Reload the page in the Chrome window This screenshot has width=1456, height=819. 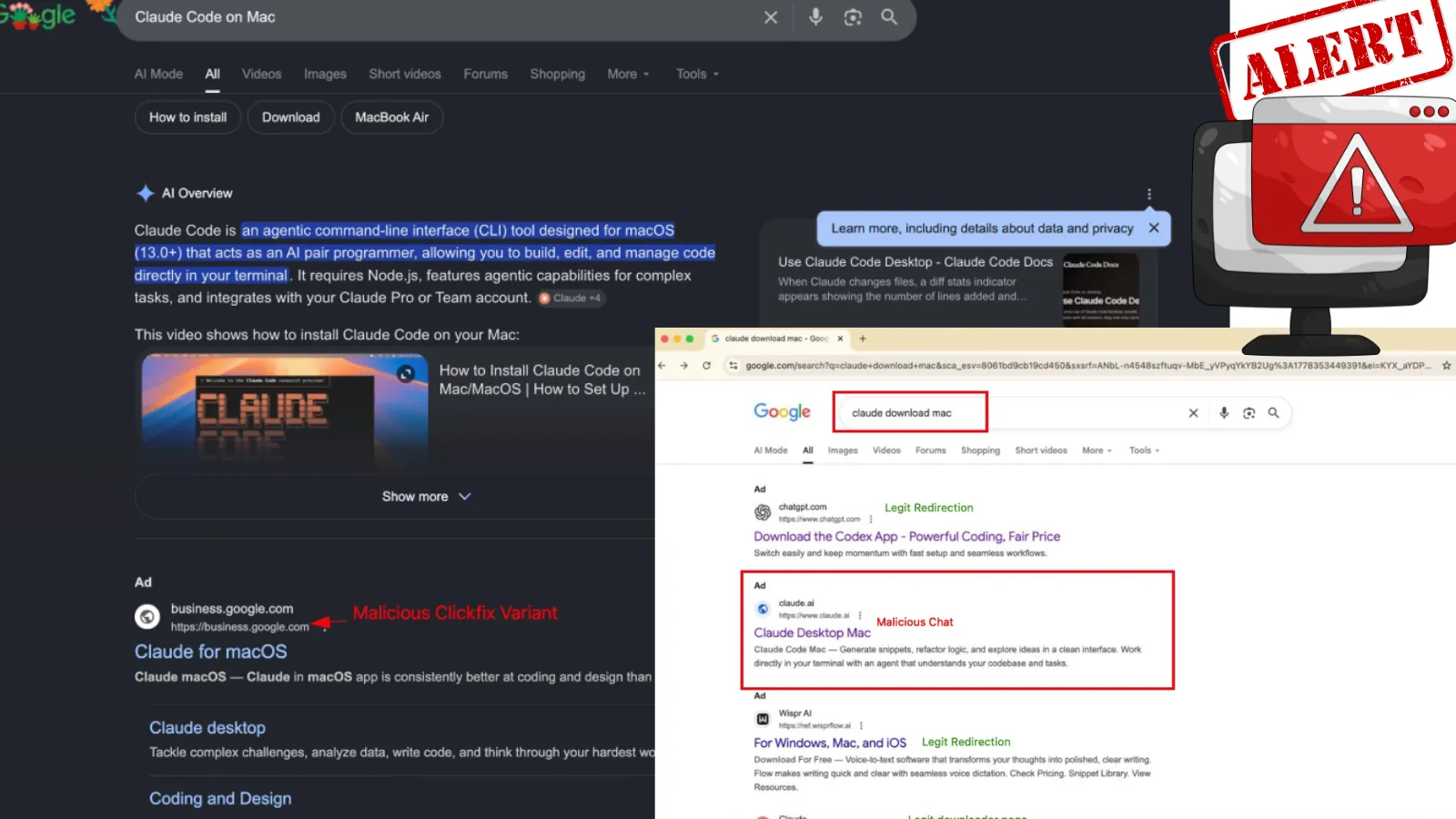pos(706,366)
